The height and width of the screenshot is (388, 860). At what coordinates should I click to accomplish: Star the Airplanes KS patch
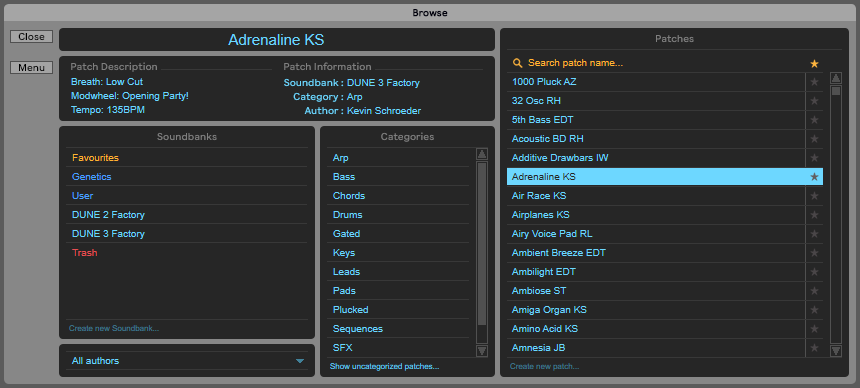click(x=814, y=215)
